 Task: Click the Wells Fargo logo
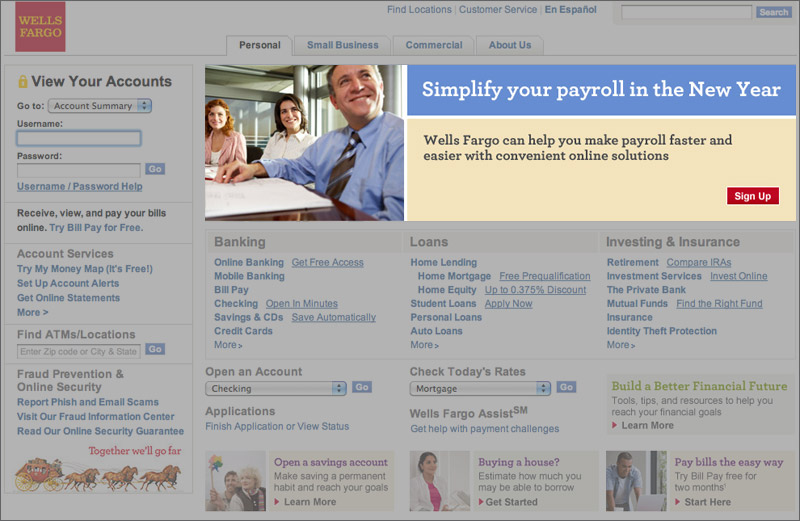40,27
